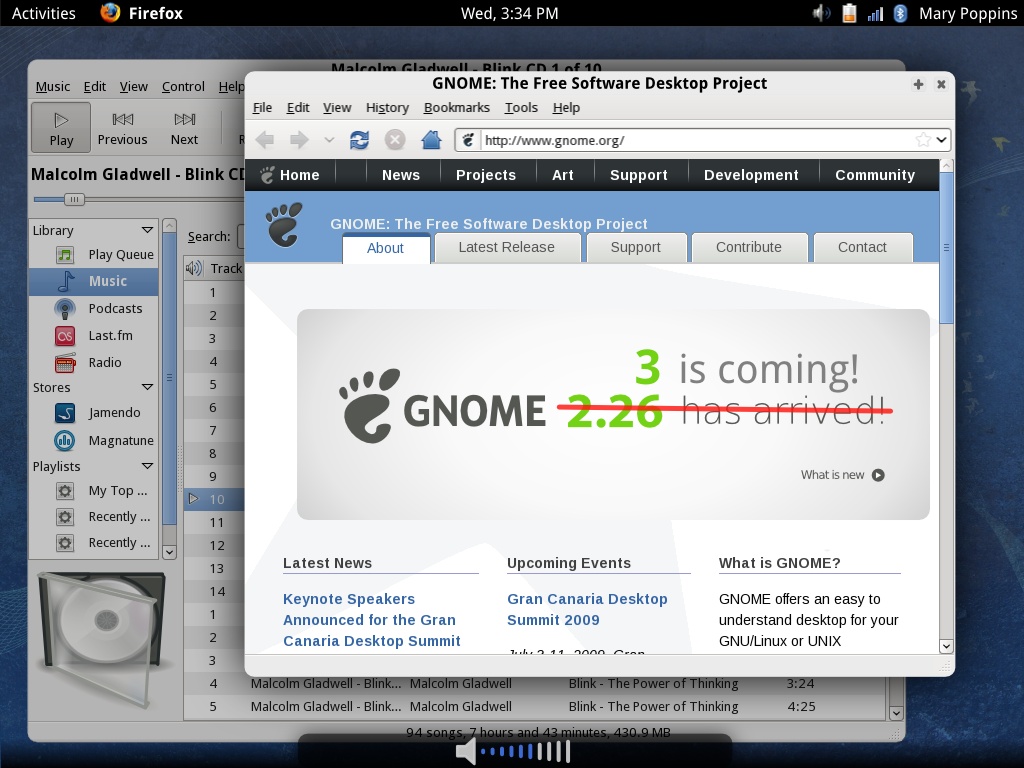Open Firefox Tools menu
The width and height of the screenshot is (1024, 768).
pyautogui.click(x=521, y=108)
